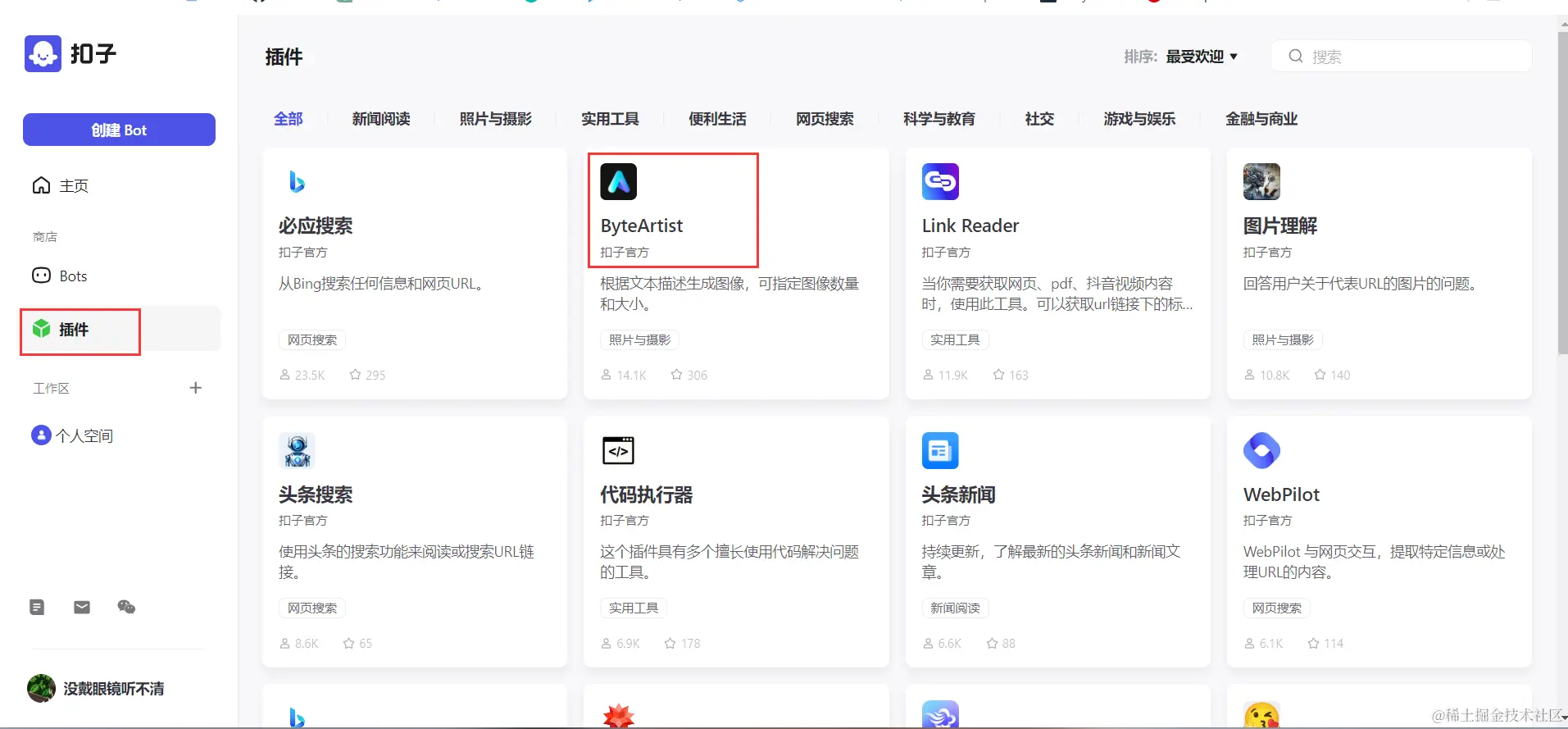
Task: Click the 头条搜索 robot plugin icon
Action: 297,450
